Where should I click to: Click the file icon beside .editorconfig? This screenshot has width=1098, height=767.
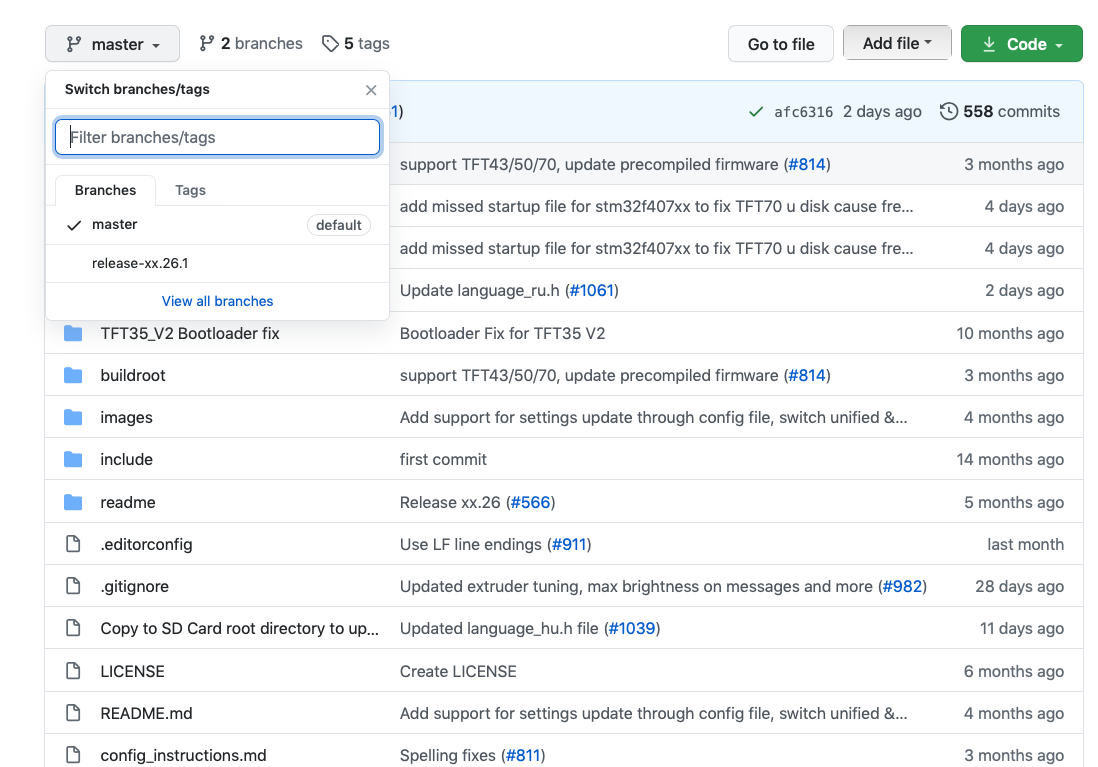[73, 544]
